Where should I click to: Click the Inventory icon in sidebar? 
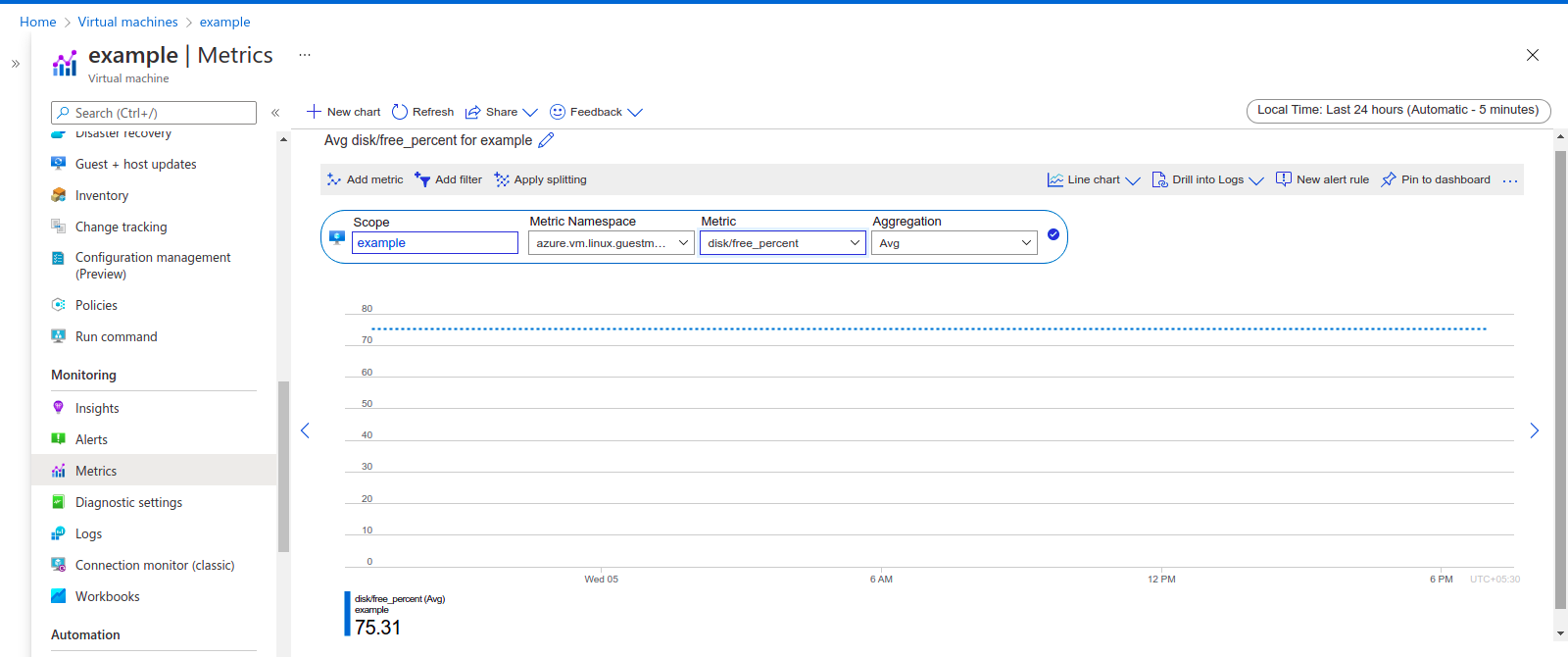click(58, 195)
